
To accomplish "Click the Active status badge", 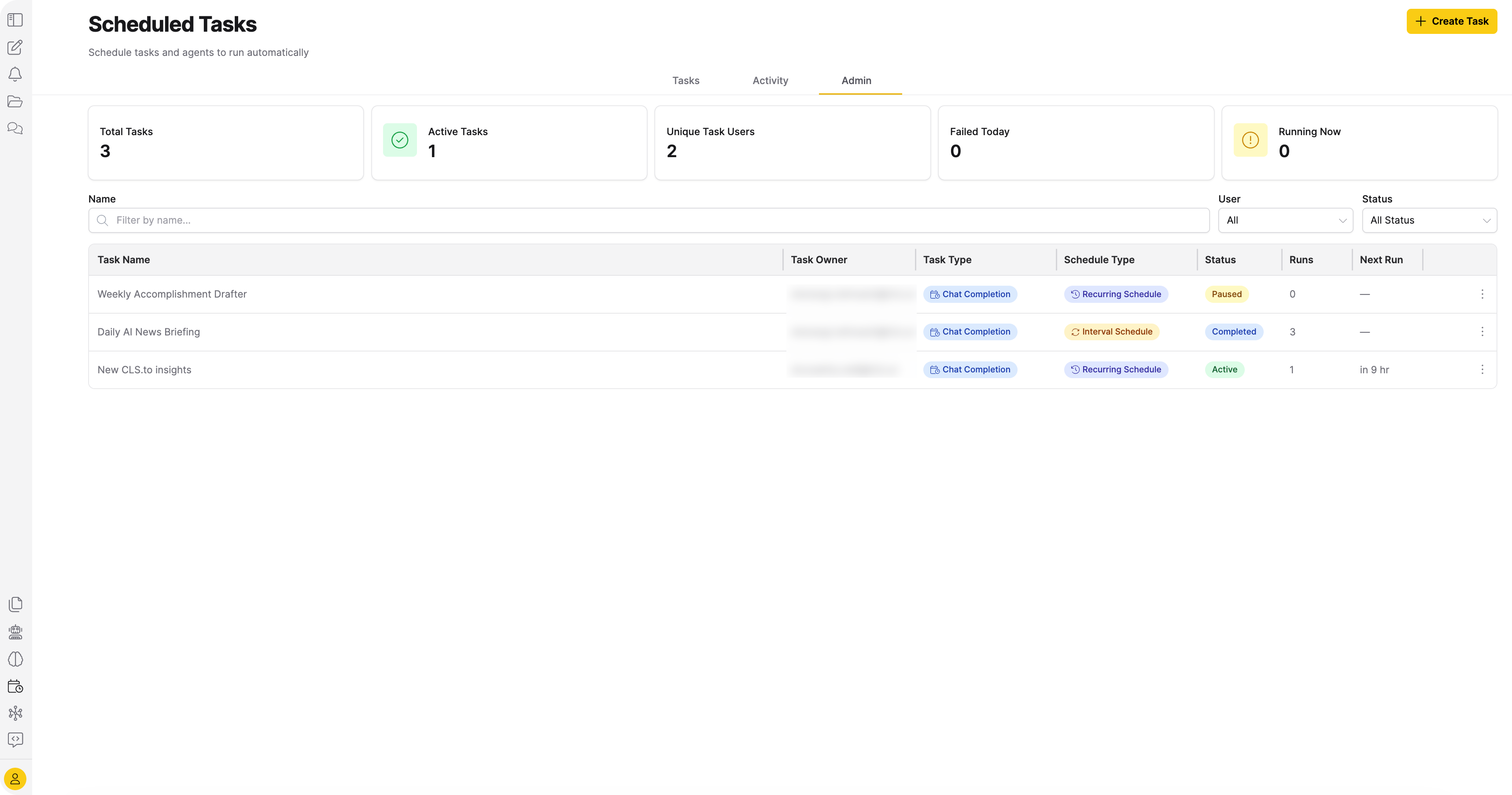I will [x=1224, y=369].
